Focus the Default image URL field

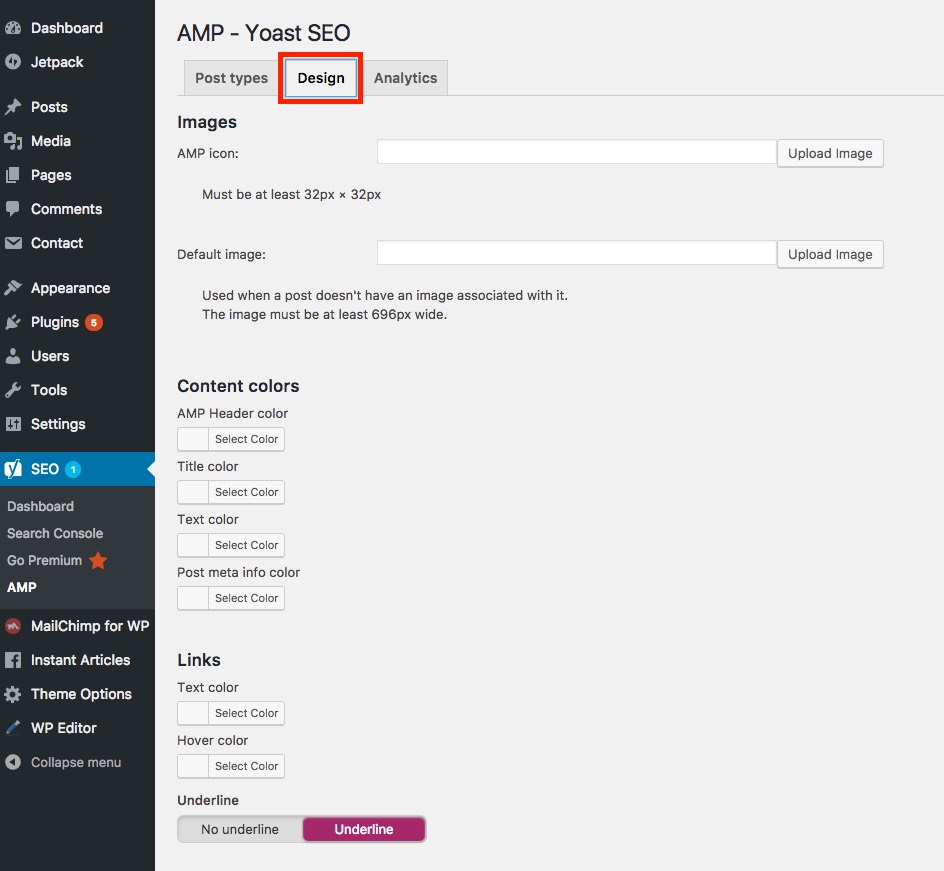(x=577, y=253)
